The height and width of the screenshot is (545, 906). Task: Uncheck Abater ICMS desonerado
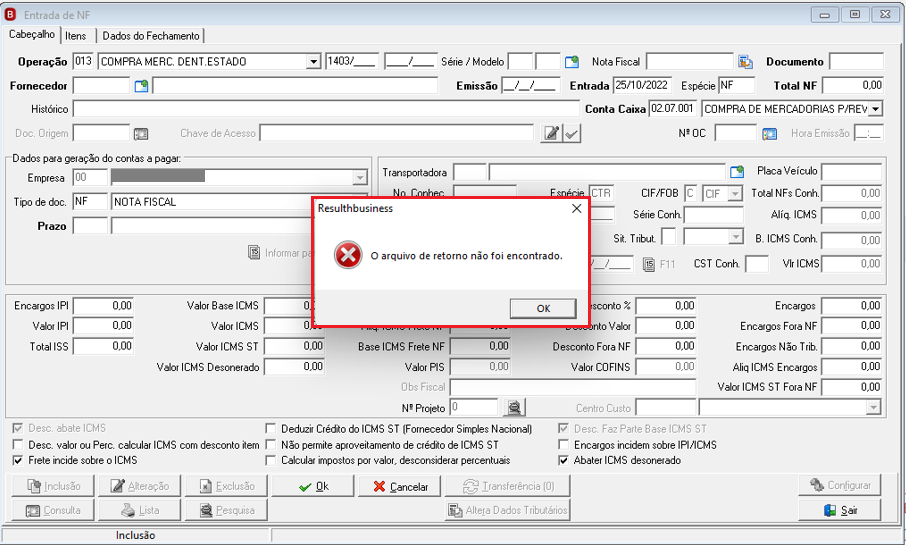(563, 461)
